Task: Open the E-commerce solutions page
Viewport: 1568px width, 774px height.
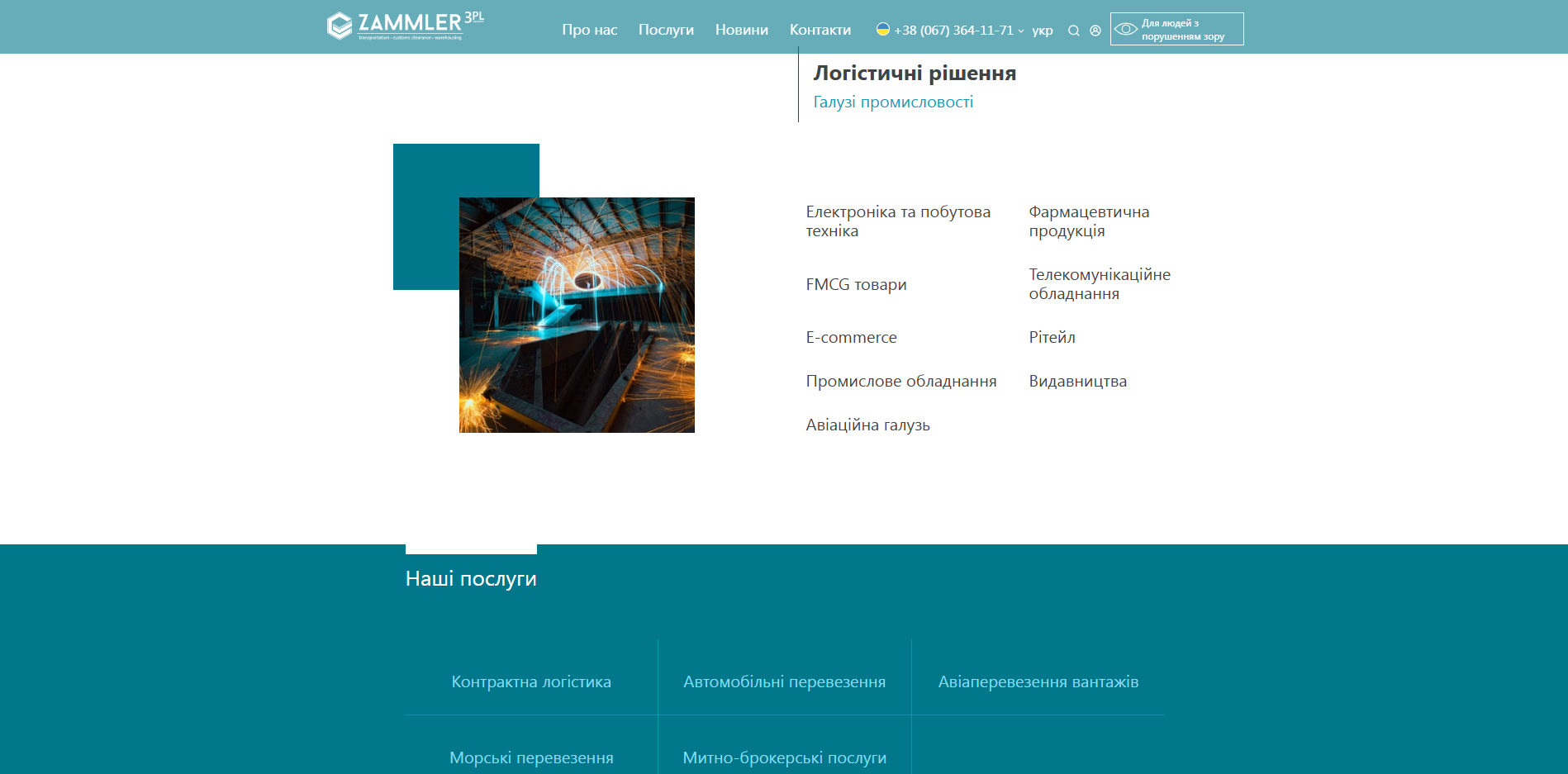Action: pos(851,337)
